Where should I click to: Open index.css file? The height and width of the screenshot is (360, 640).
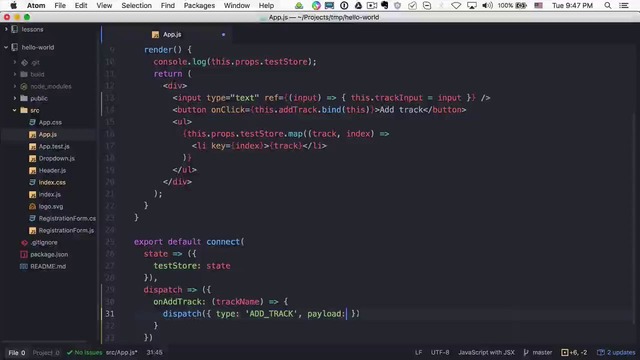(52, 182)
